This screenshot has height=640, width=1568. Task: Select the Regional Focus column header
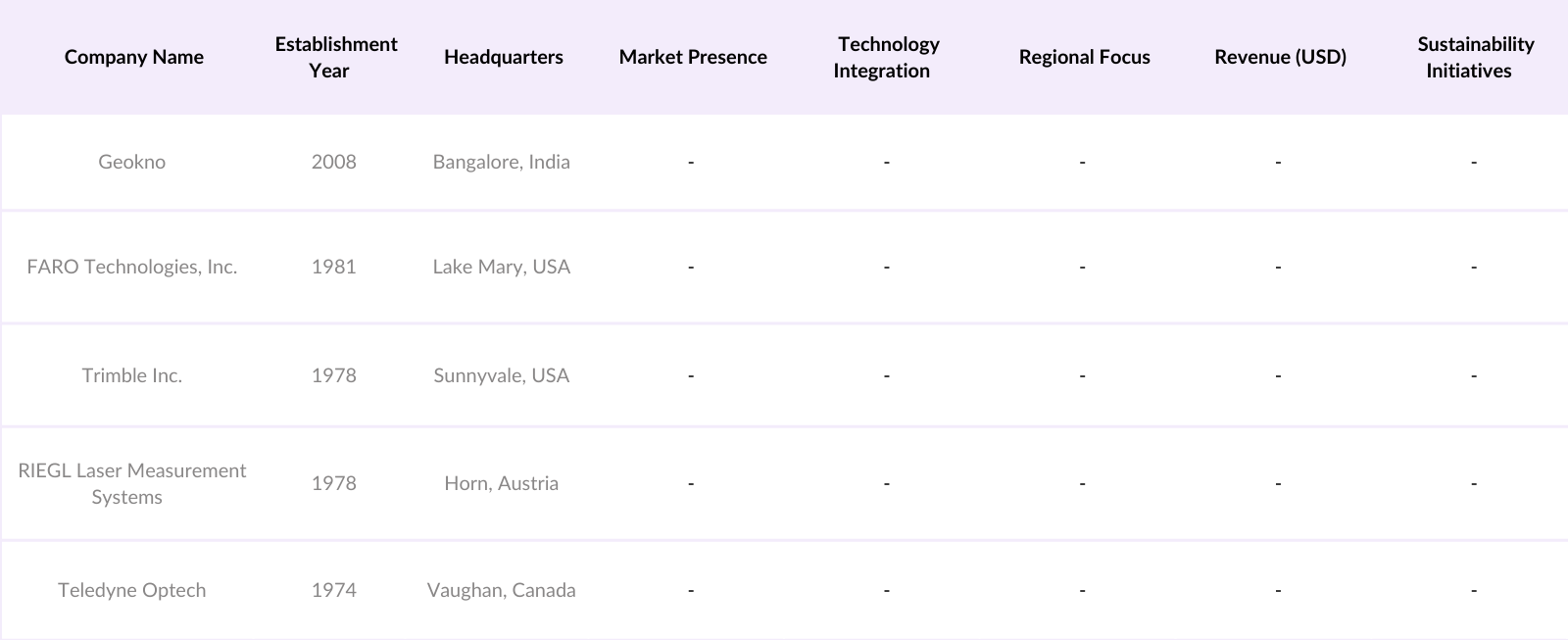coord(1084,57)
